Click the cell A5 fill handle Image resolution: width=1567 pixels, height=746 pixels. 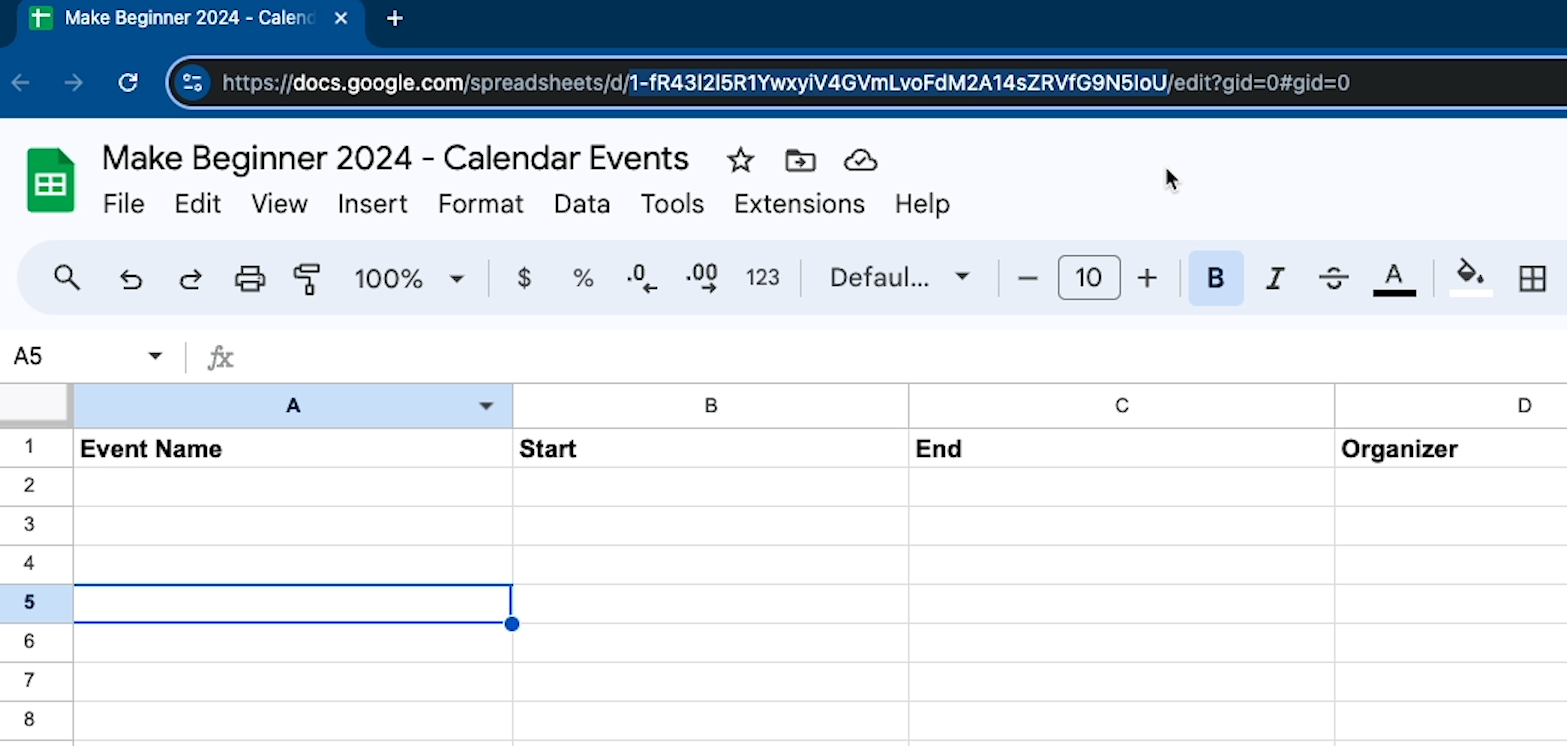(x=512, y=624)
